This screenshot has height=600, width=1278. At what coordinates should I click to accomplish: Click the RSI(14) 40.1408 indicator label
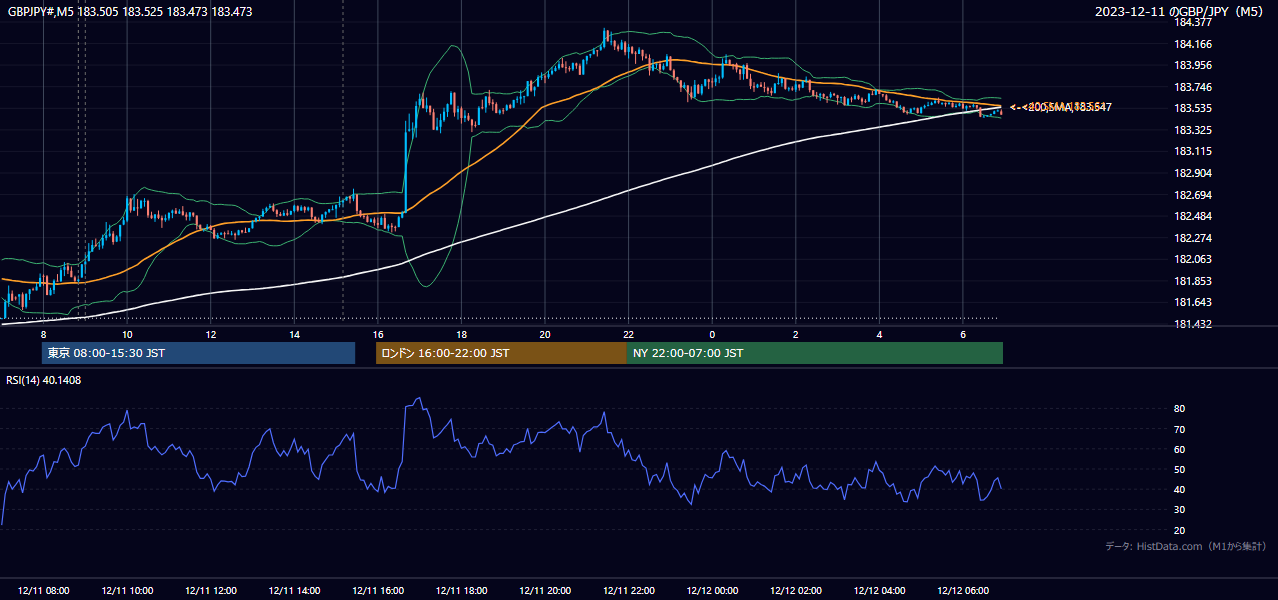click(x=44, y=380)
